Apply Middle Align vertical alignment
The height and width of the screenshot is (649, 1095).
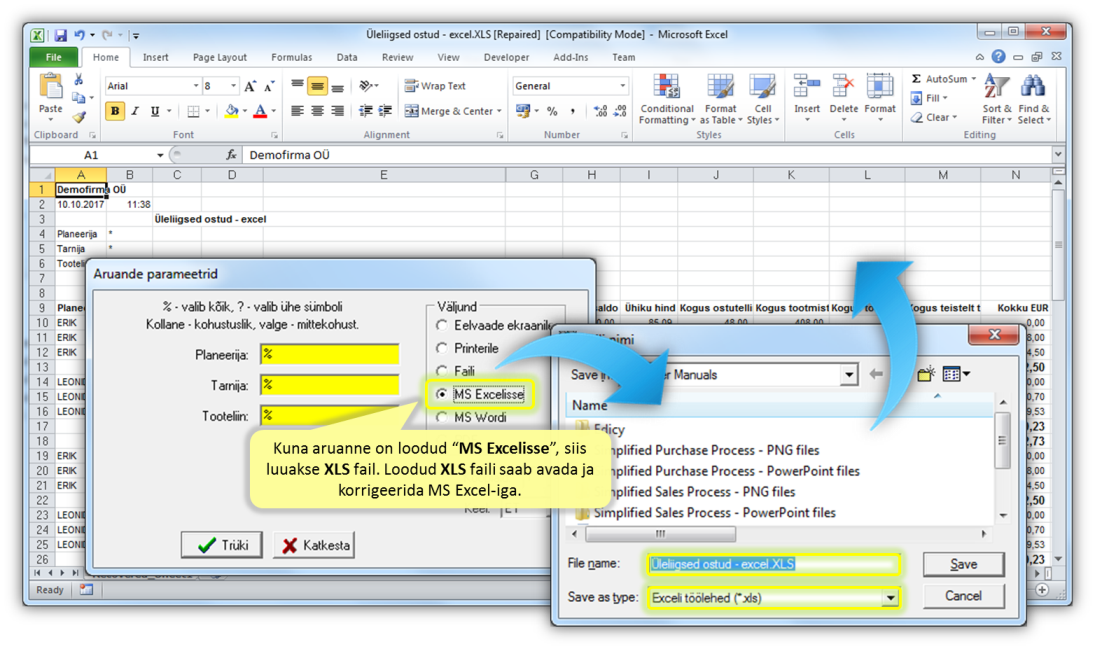coord(318,86)
